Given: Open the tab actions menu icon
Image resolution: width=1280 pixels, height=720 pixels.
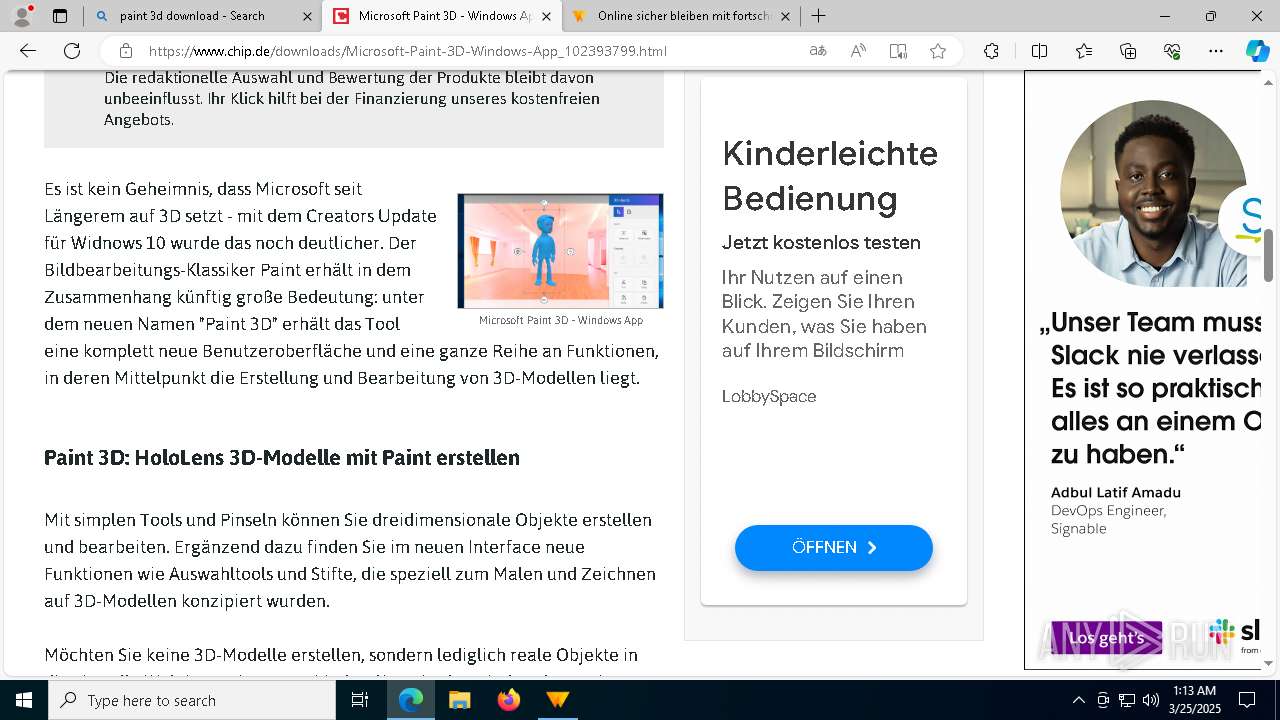Looking at the screenshot, I should coord(60,16).
